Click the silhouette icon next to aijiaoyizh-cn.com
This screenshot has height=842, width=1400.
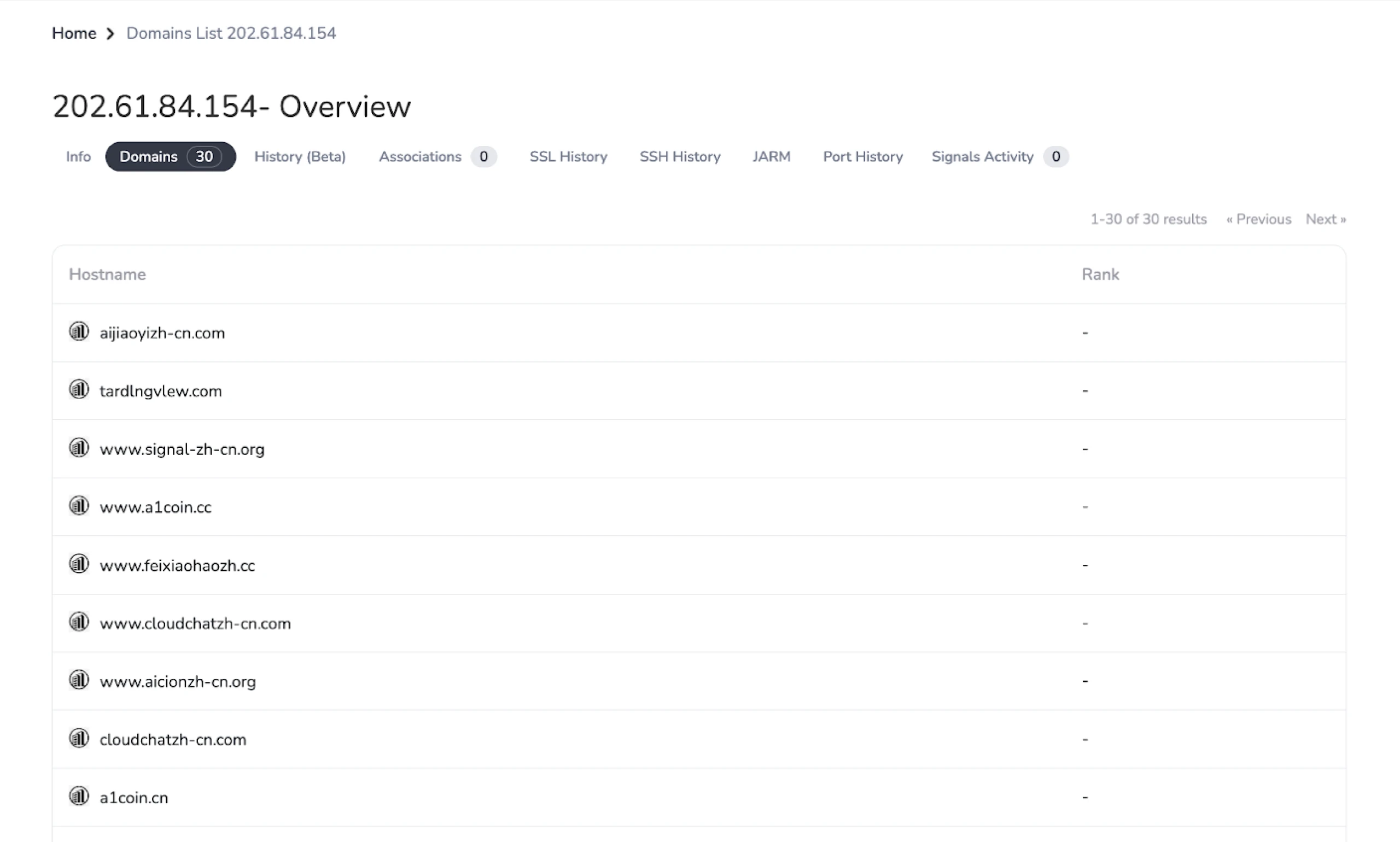pyautogui.click(x=79, y=332)
